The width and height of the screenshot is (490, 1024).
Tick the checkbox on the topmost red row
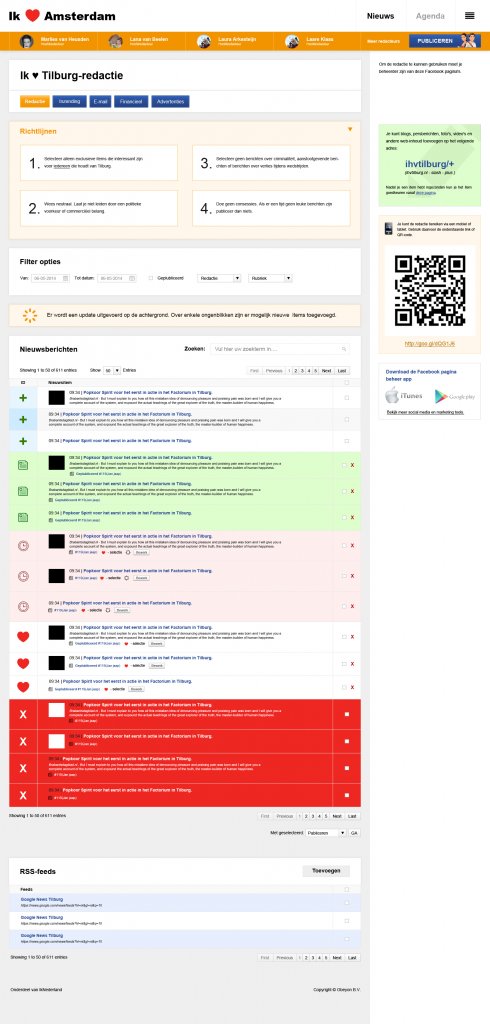pos(346,714)
